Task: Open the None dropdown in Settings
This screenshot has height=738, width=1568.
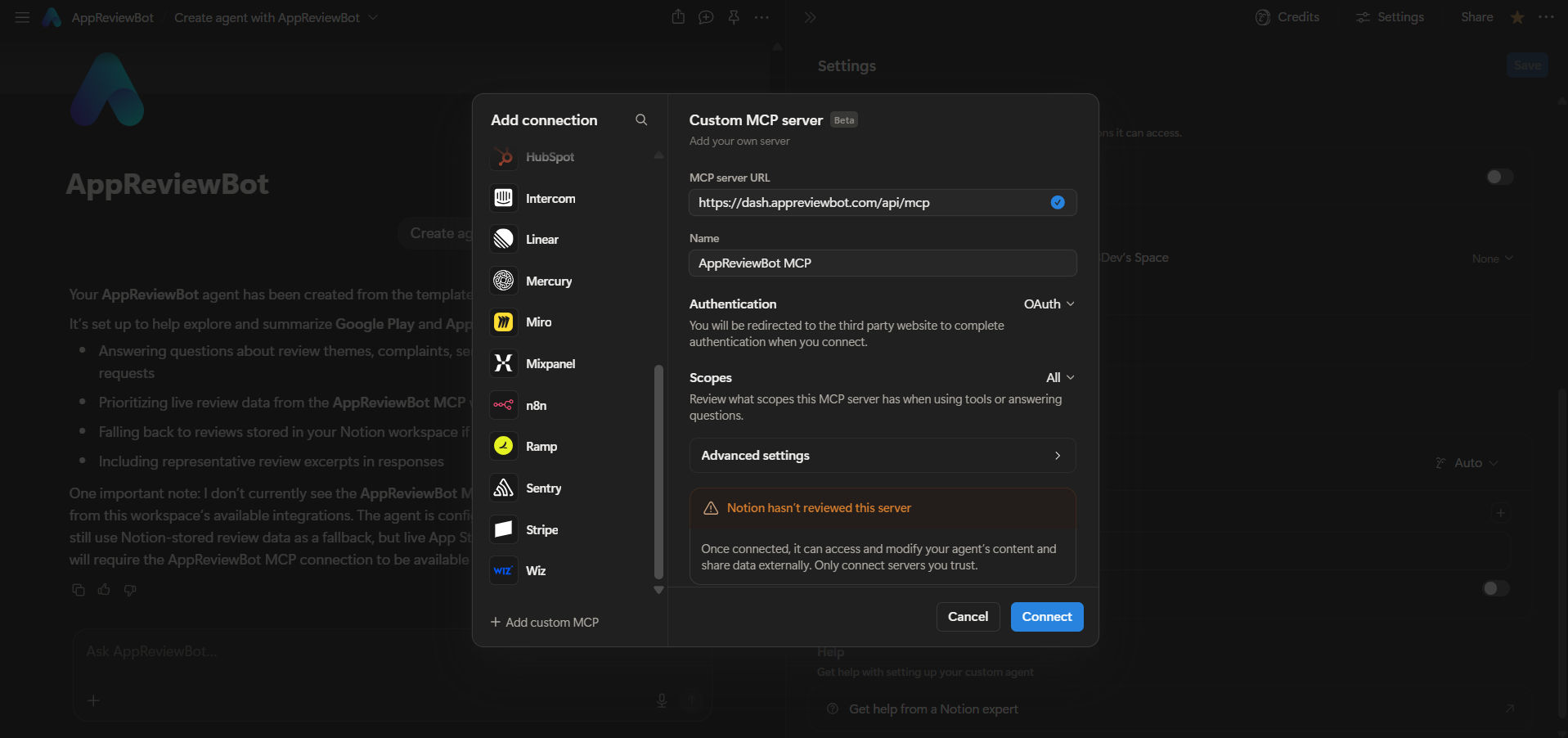Action: [x=1493, y=259]
